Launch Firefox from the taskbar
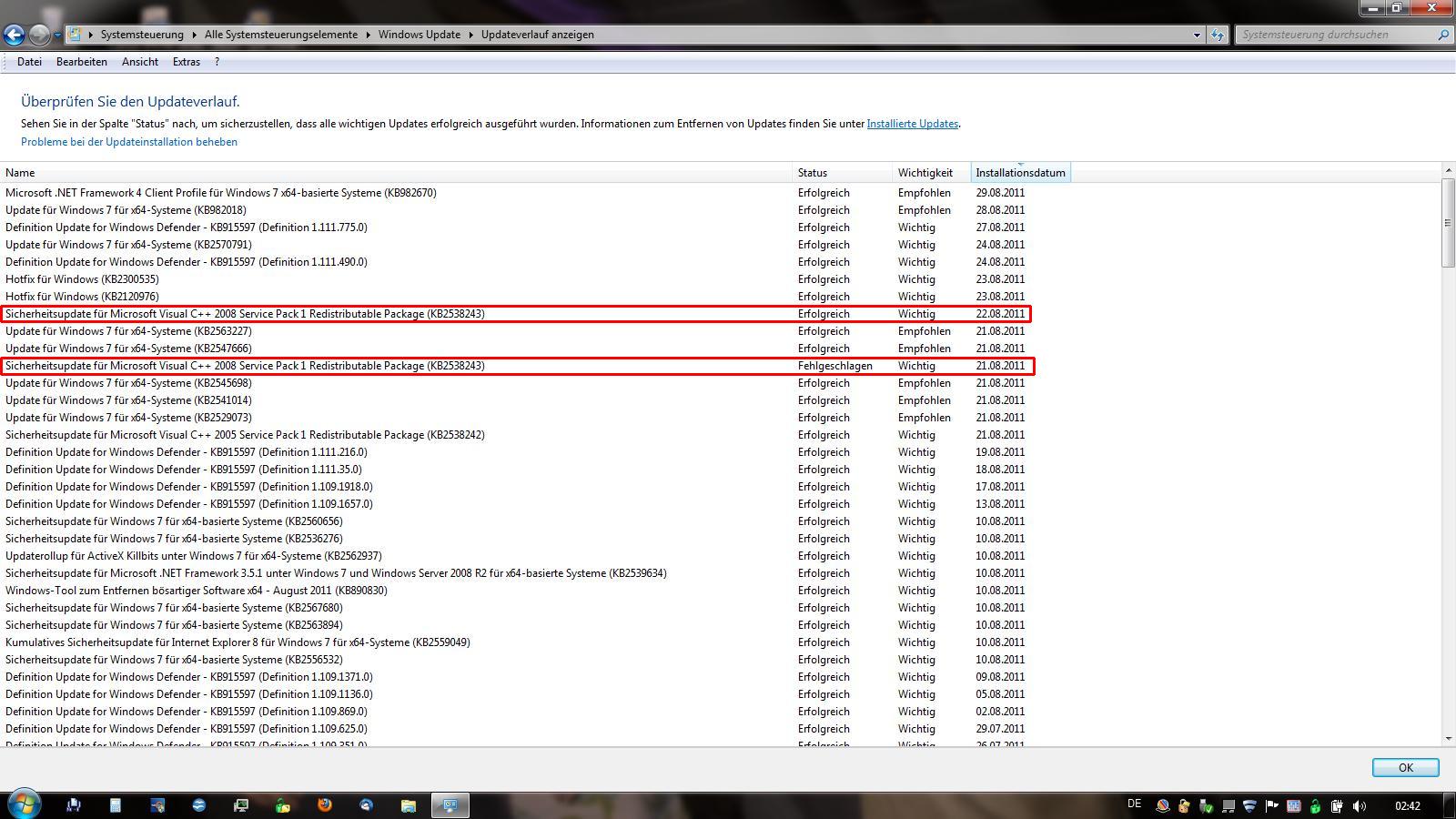1456x819 pixels. pyautogui.click(x=324, y=805)
